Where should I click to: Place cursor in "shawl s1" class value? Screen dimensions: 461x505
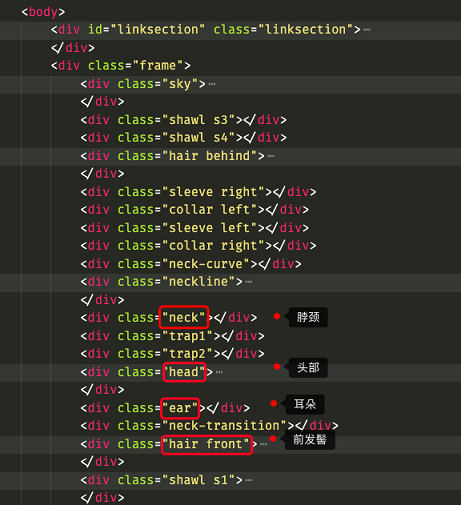tap(198, 480)
